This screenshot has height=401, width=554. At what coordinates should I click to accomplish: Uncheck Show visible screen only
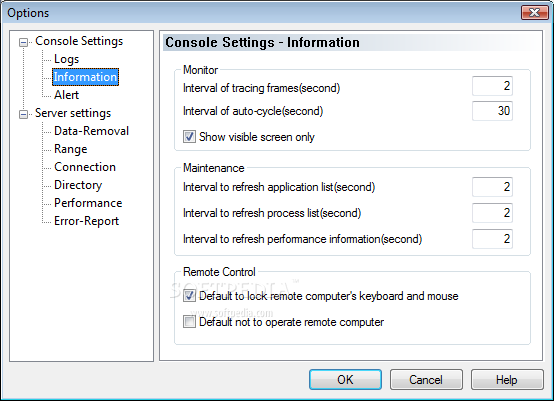189,137
